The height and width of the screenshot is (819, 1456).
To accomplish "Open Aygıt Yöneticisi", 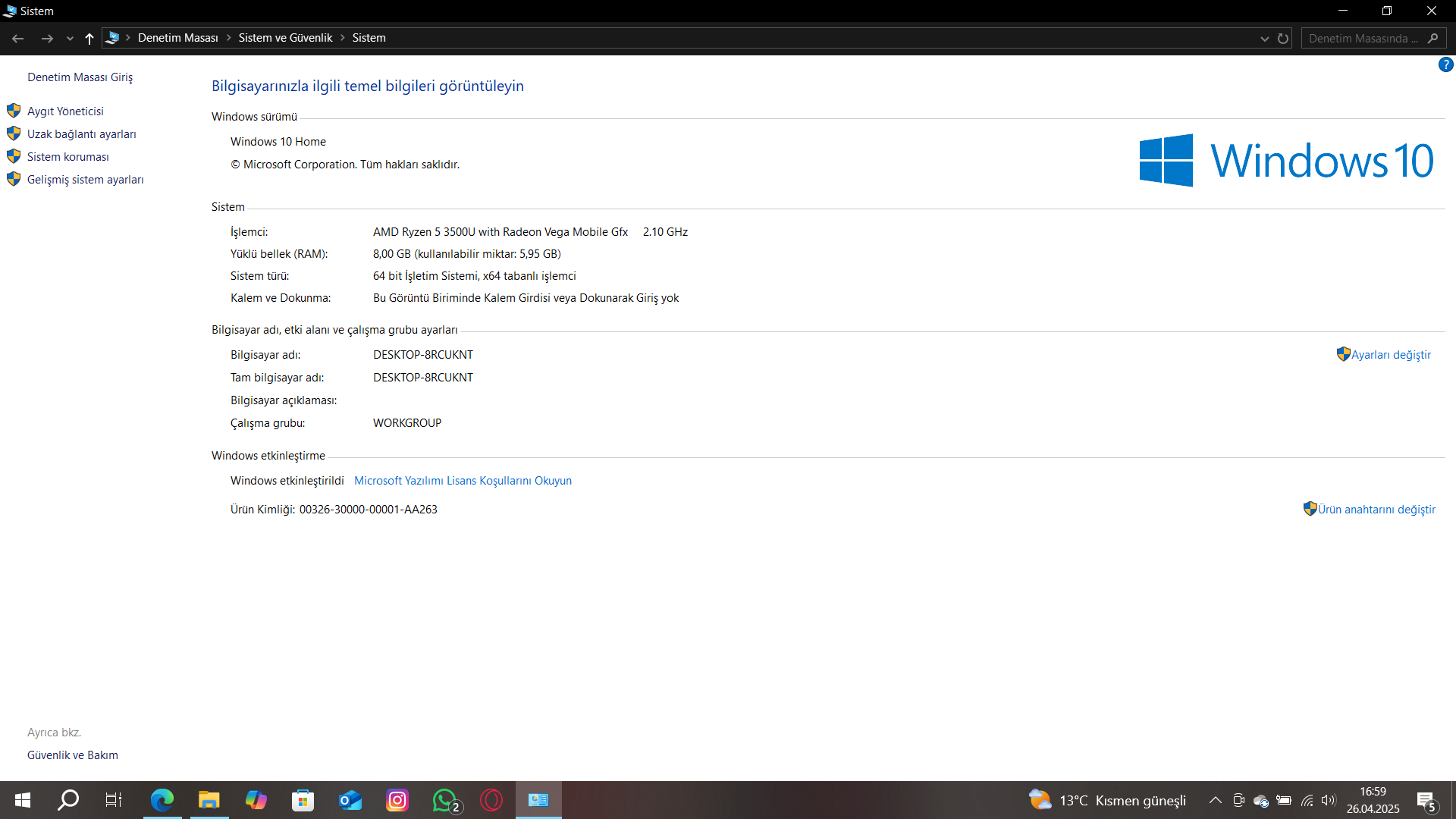I will tap(65, 111).
